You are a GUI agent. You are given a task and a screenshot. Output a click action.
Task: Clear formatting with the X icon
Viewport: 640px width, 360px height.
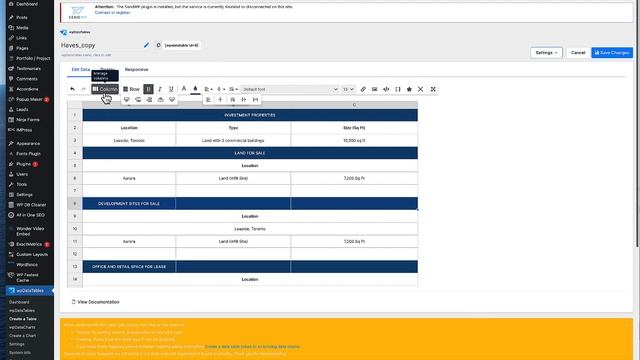tap(420, 89)
